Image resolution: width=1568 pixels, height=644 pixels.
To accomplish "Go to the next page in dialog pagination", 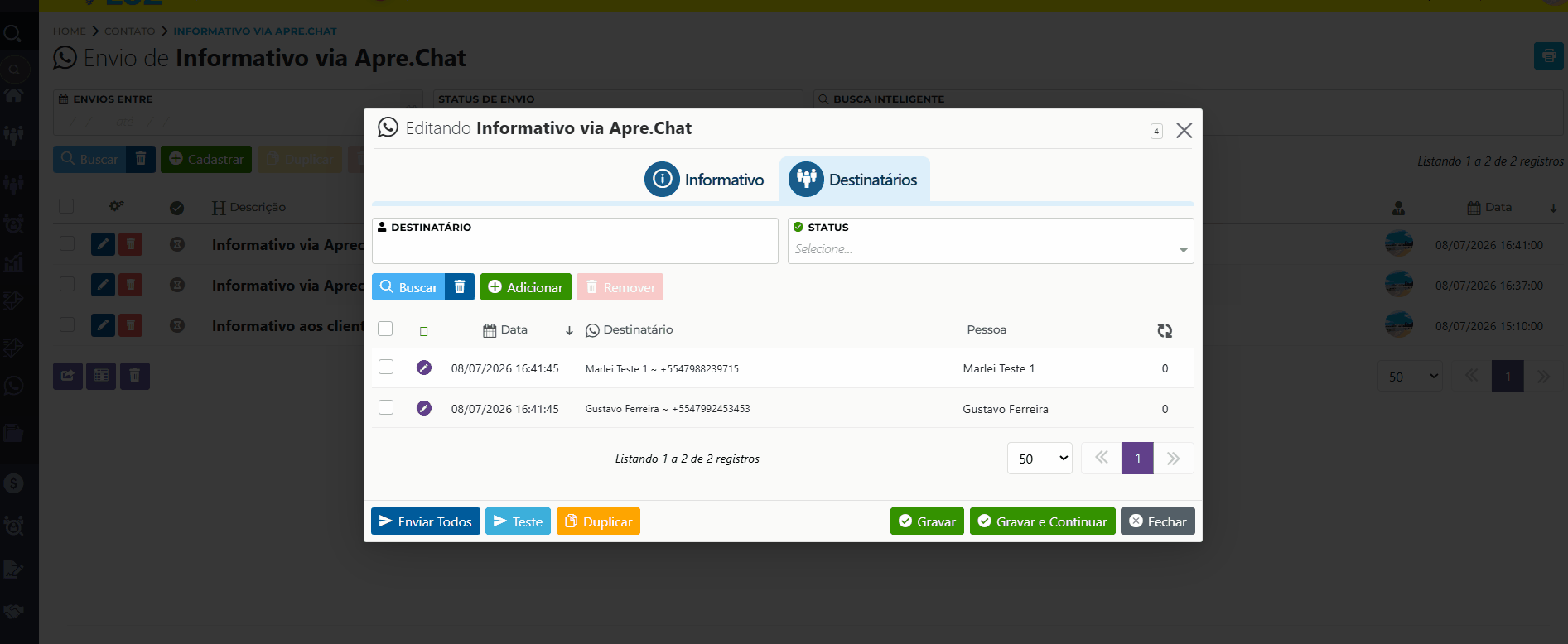I will pyautogui.click(x=1173, y=458).
